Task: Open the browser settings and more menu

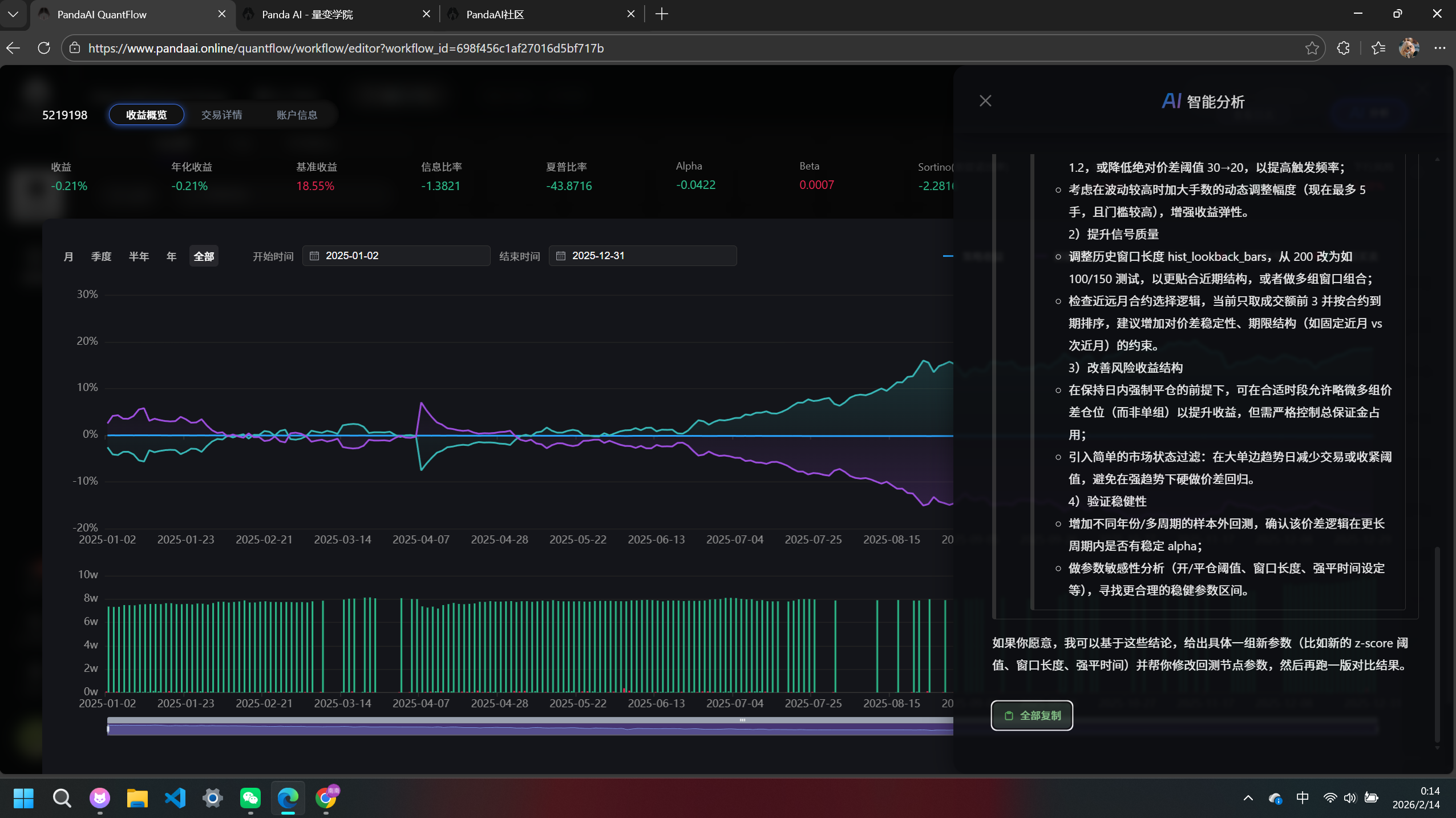Action: pos(1440,48)
